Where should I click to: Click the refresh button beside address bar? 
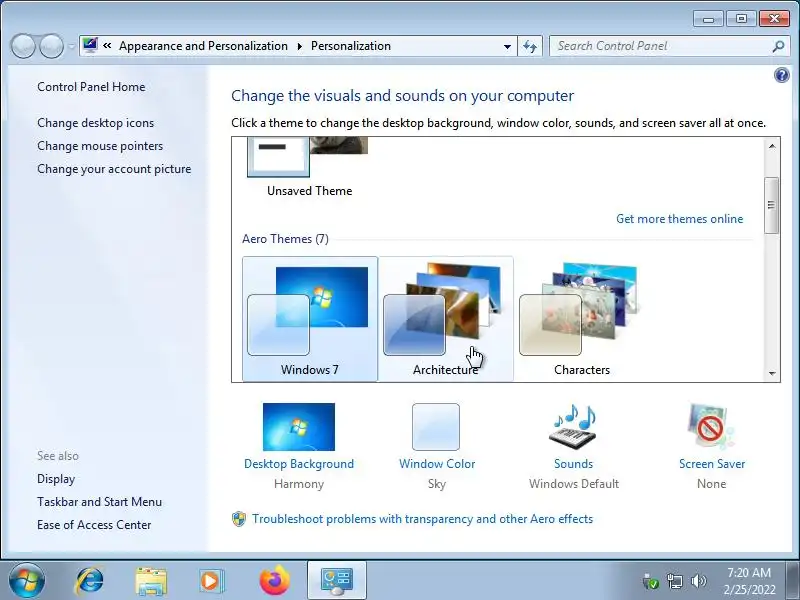pos(530,46)
